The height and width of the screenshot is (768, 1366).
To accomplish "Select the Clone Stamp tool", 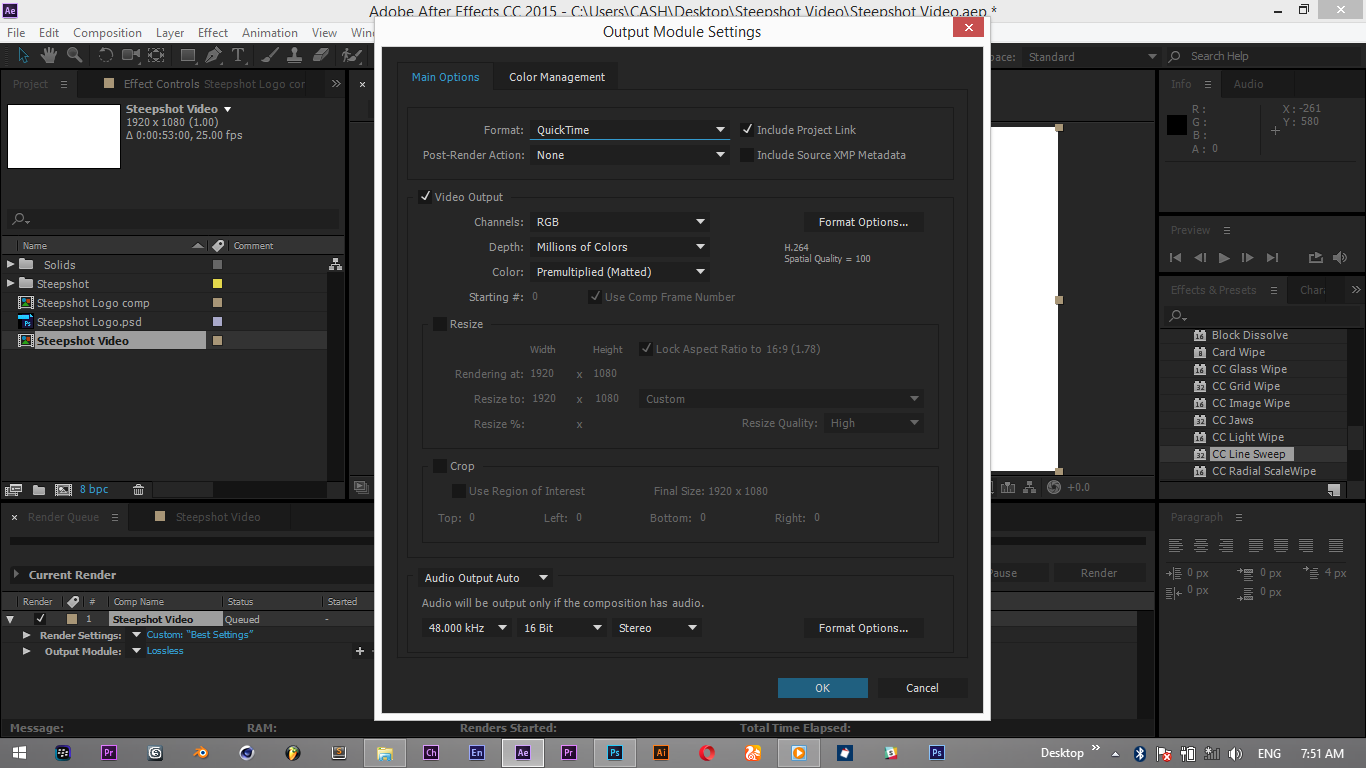I will pos(295,55).
